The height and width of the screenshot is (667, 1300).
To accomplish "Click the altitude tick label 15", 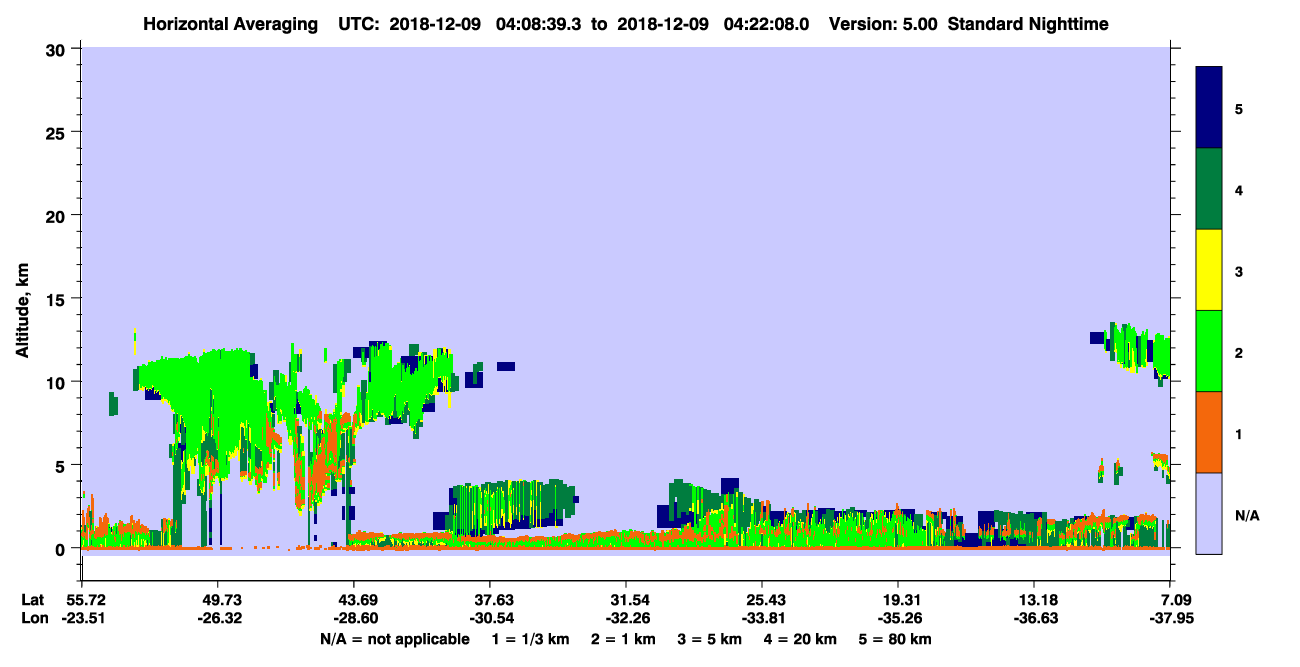I will pos(58,299).
